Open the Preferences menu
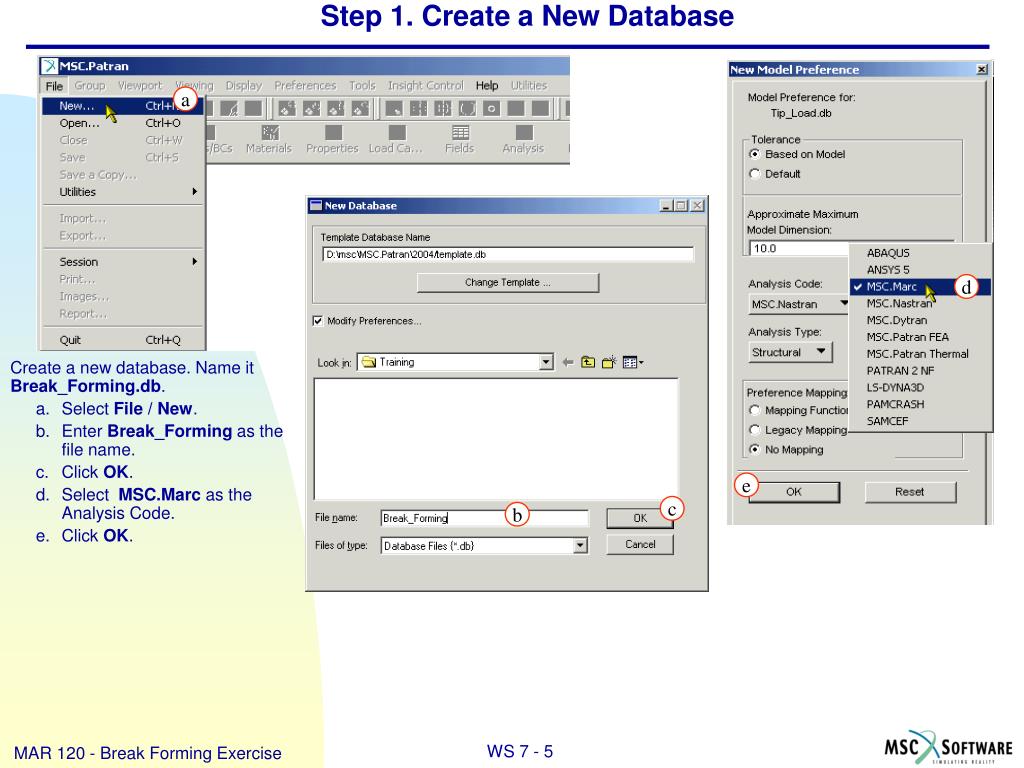Screen dimensions: 1024x768 click(305, 86)
